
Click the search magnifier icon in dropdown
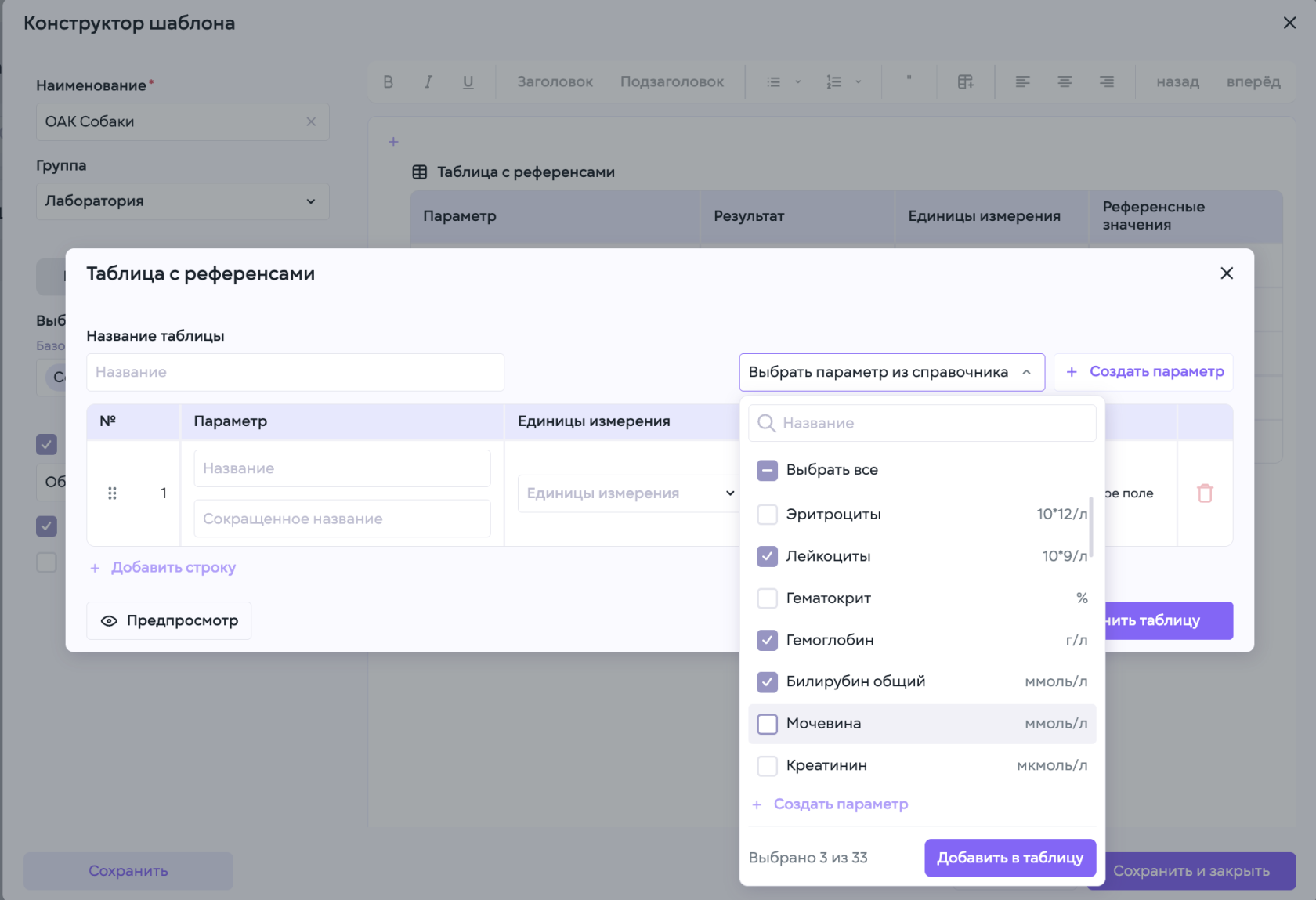767,423
